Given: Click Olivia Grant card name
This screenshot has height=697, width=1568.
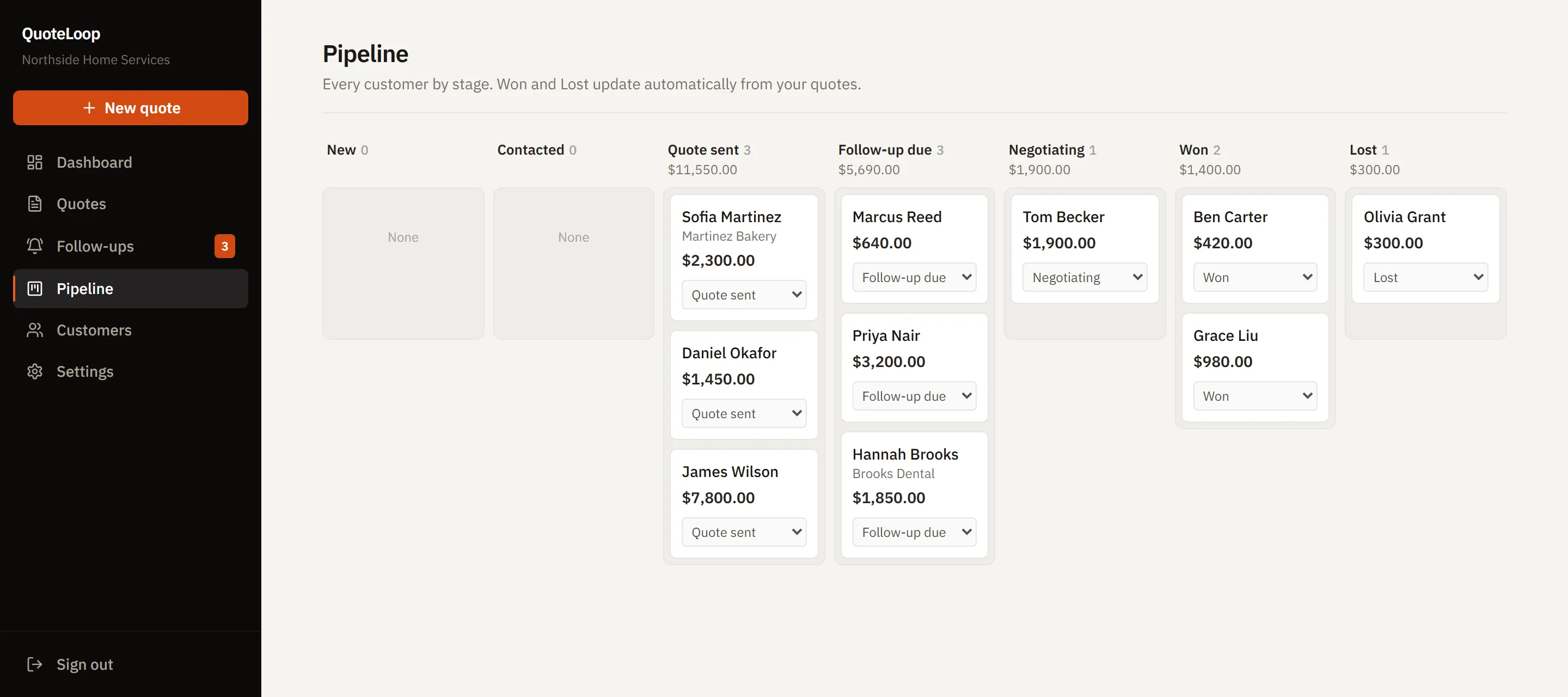Looking at the screenshot, I should point(1404,217).
